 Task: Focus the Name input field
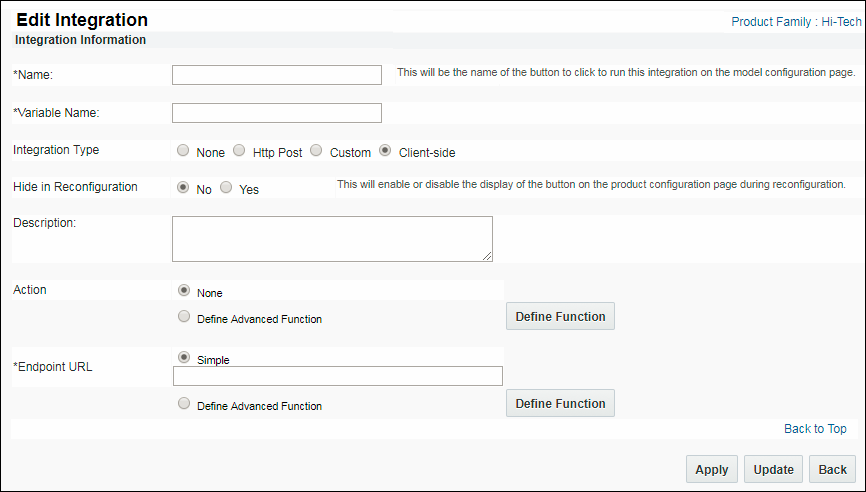[x=277, y=75]
